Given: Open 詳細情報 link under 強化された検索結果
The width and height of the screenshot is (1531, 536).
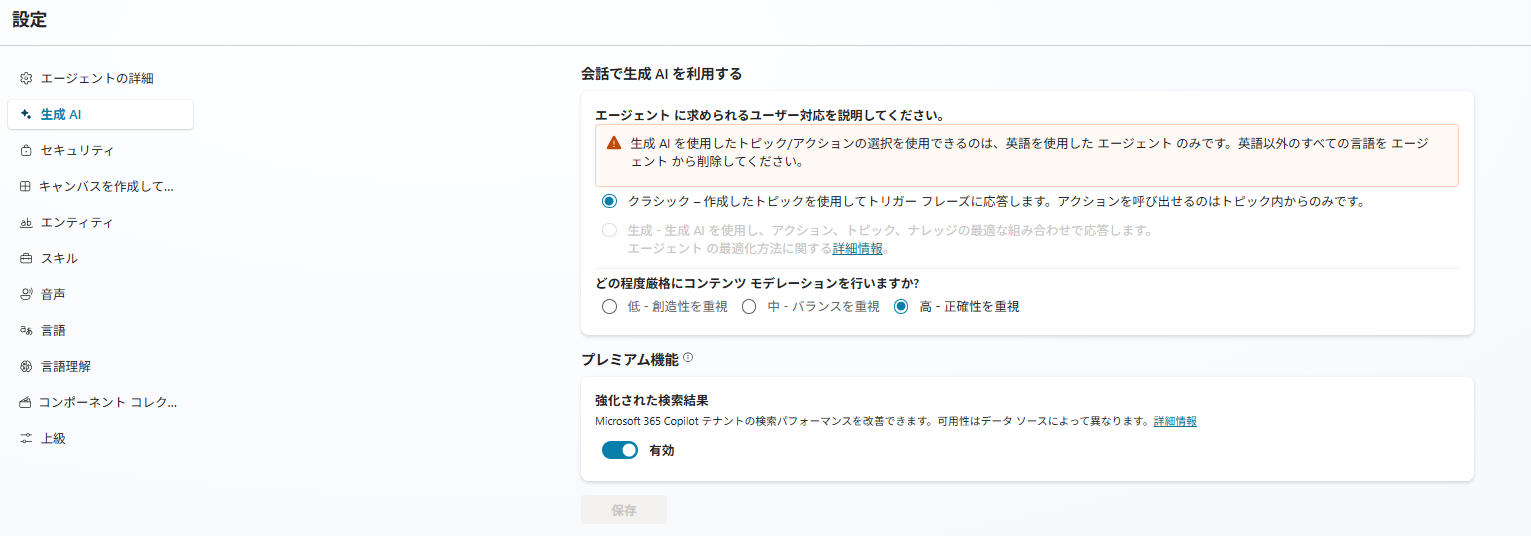Looking at the screenshot, I should coord(1175,421).
